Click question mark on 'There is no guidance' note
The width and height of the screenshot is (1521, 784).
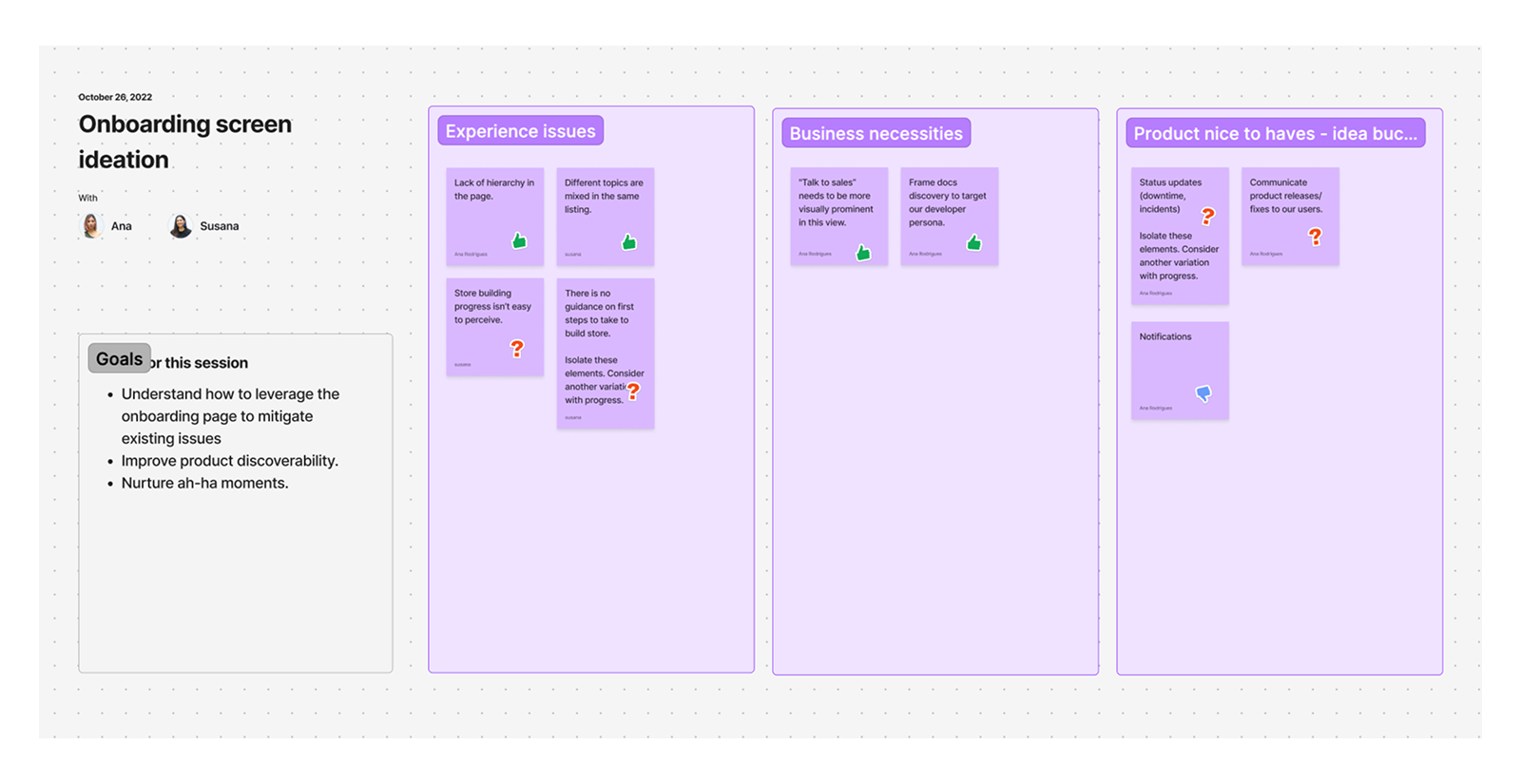pyautogui.click(x=633, y=391)
